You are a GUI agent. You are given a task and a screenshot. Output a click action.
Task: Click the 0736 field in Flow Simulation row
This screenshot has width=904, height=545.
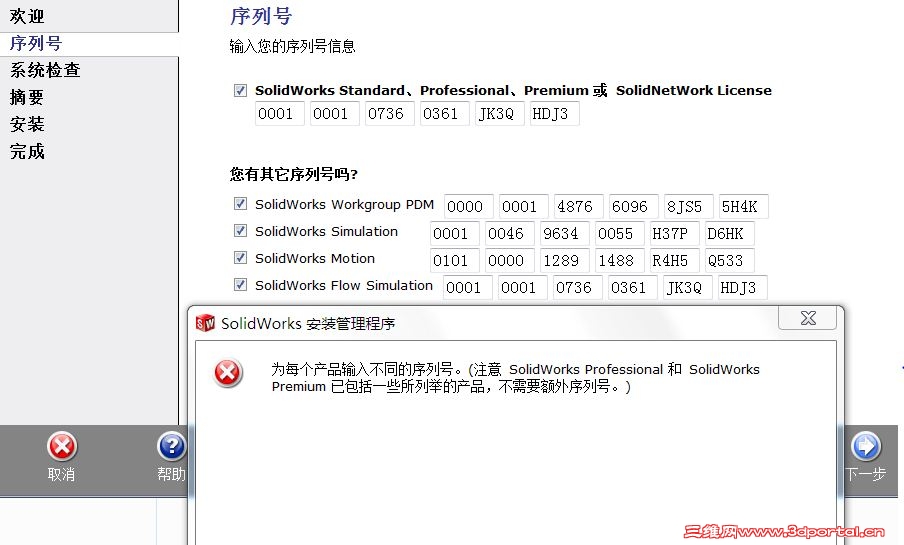578,288
